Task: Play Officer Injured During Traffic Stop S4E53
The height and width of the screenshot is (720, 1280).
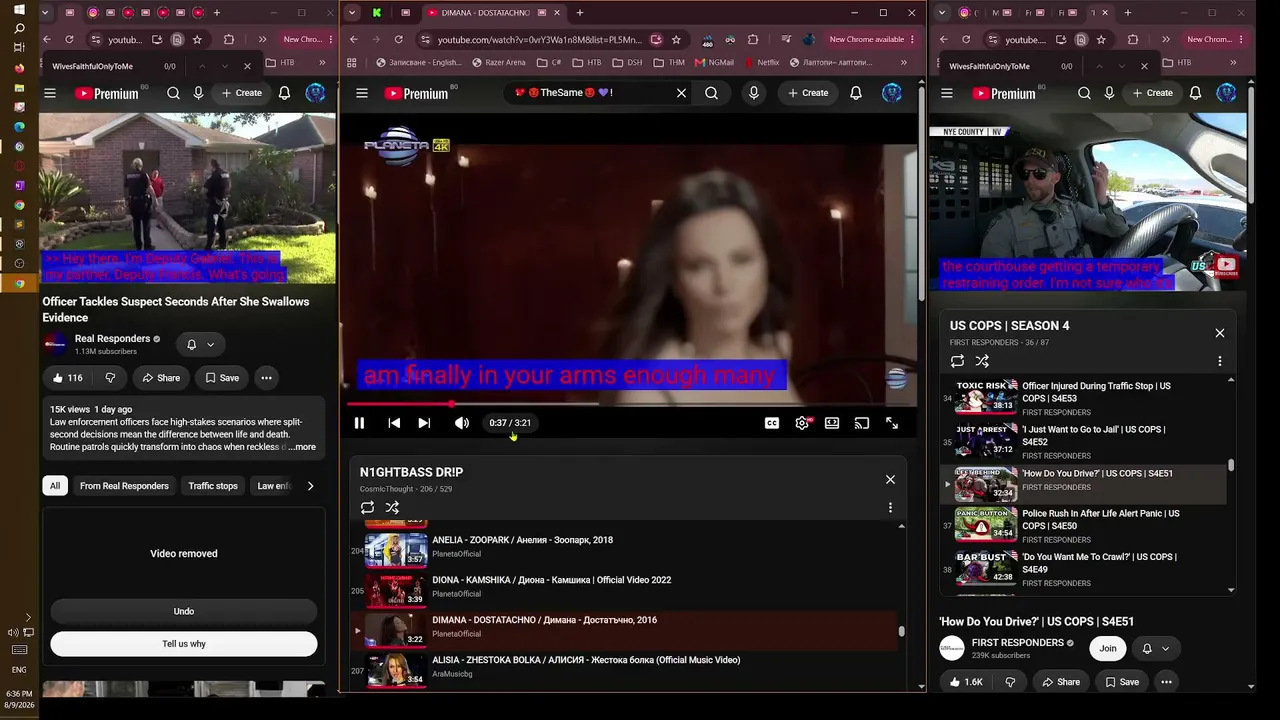Action: [x=1084, y=398]
